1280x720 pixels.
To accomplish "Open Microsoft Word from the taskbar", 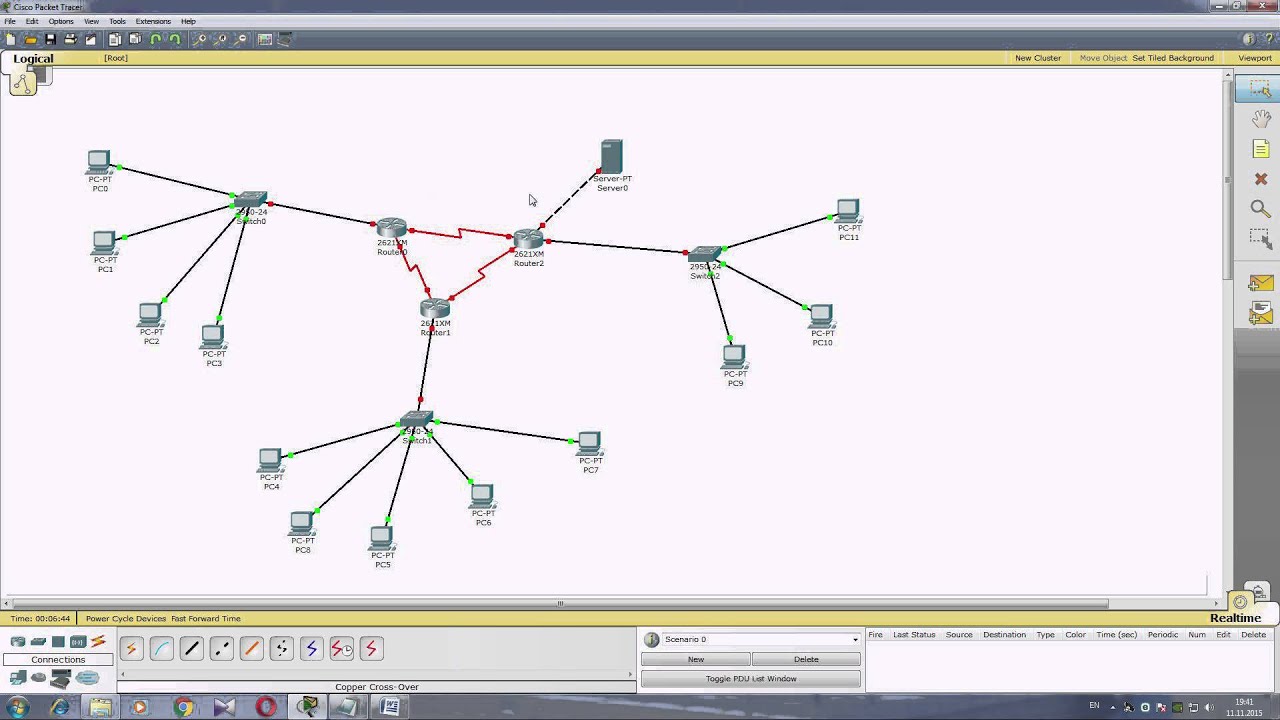I will click(390, 707).
